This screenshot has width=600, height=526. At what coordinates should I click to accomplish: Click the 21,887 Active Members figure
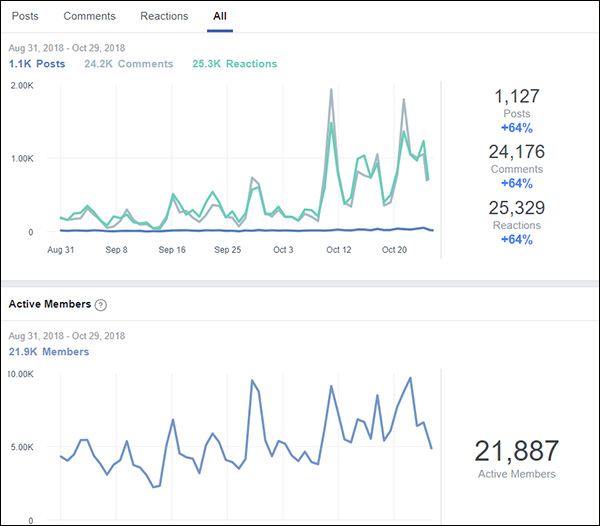[x=517, y=451]
